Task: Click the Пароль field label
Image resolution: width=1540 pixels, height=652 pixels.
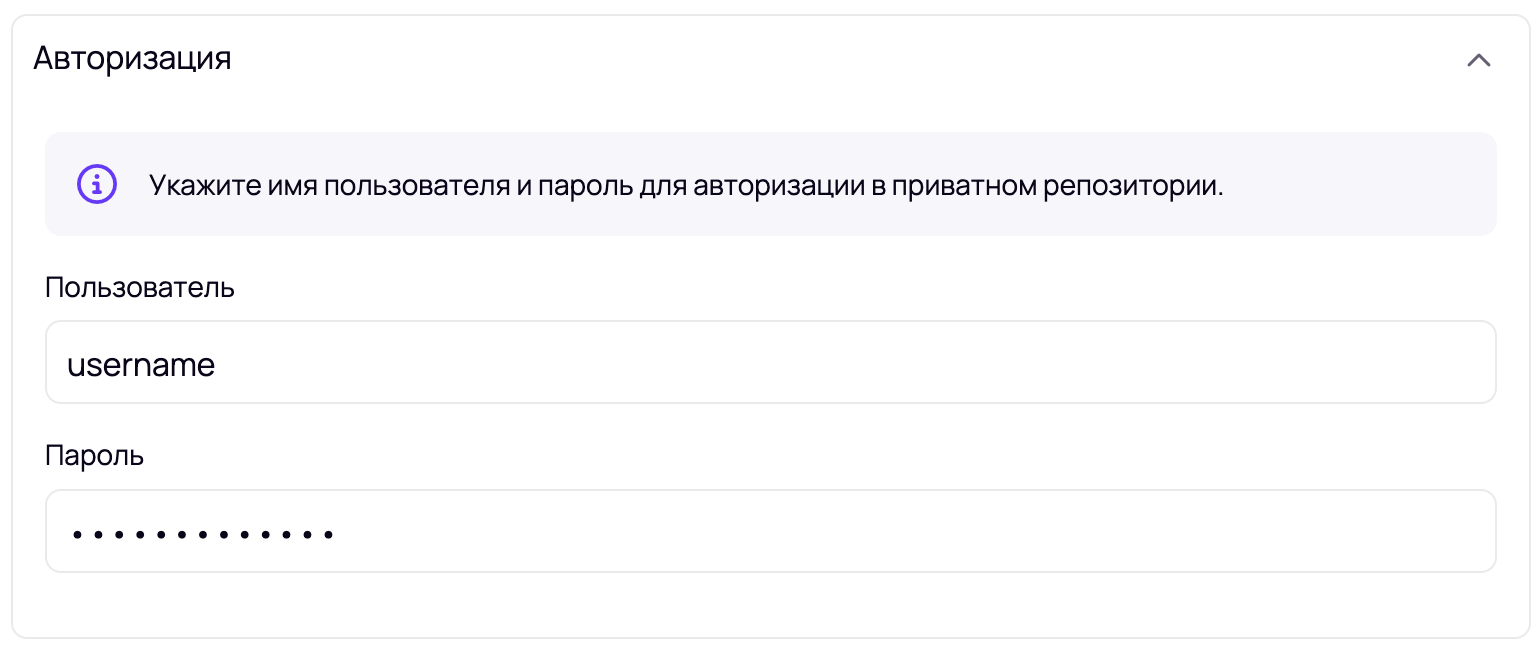Action: click(x=95, y=457)
